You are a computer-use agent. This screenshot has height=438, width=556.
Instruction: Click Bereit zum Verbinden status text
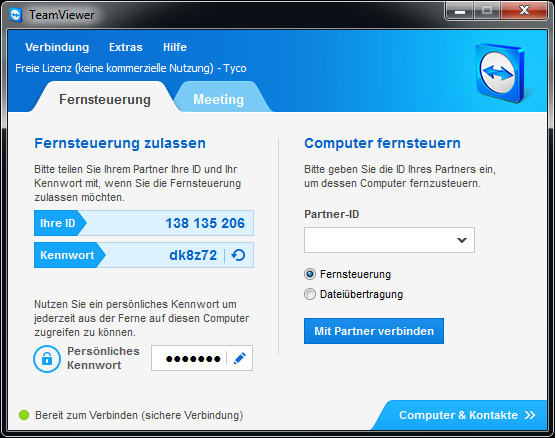click(139, 415)
